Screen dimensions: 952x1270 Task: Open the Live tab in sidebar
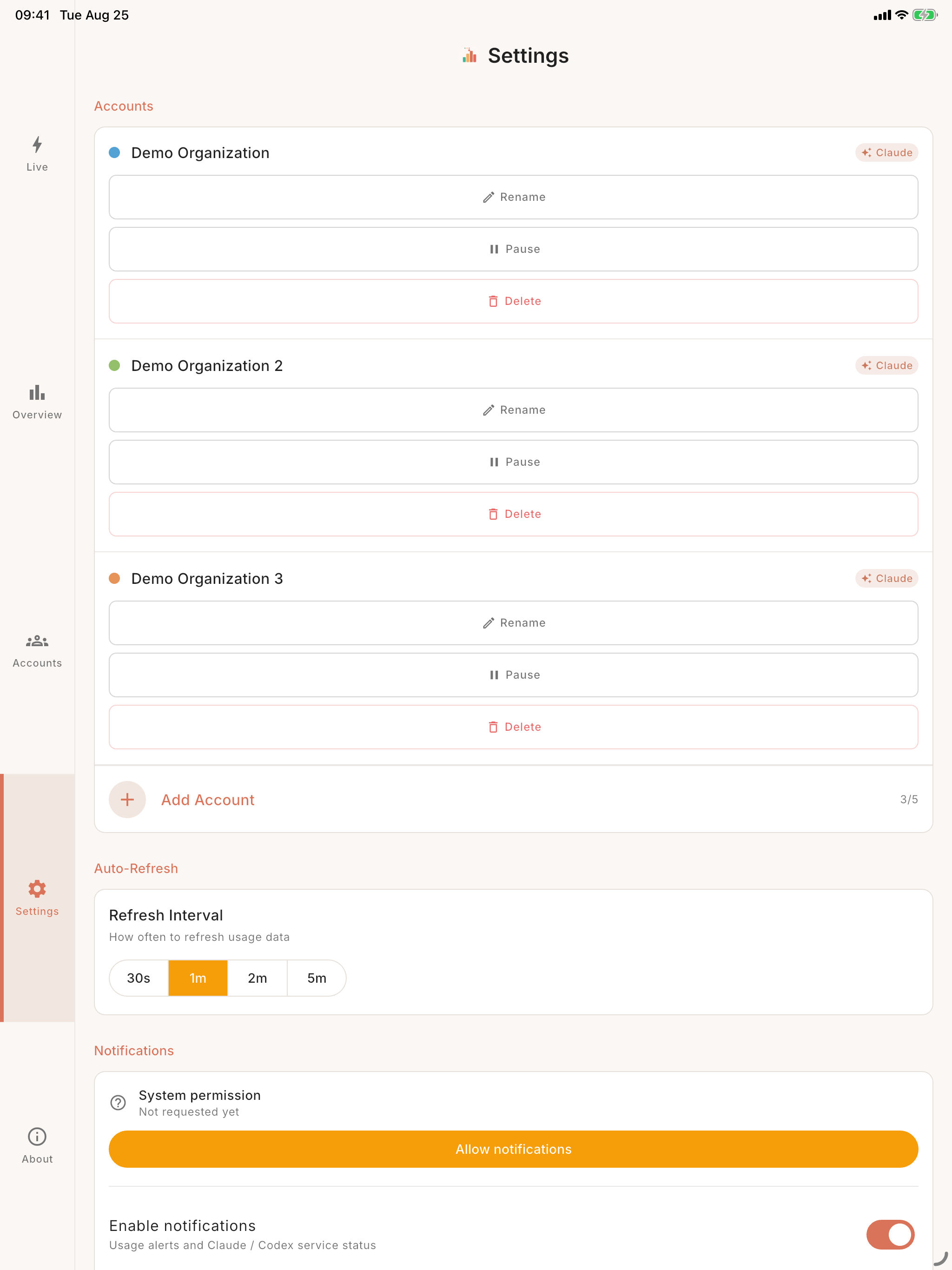(x=37, y=154)
